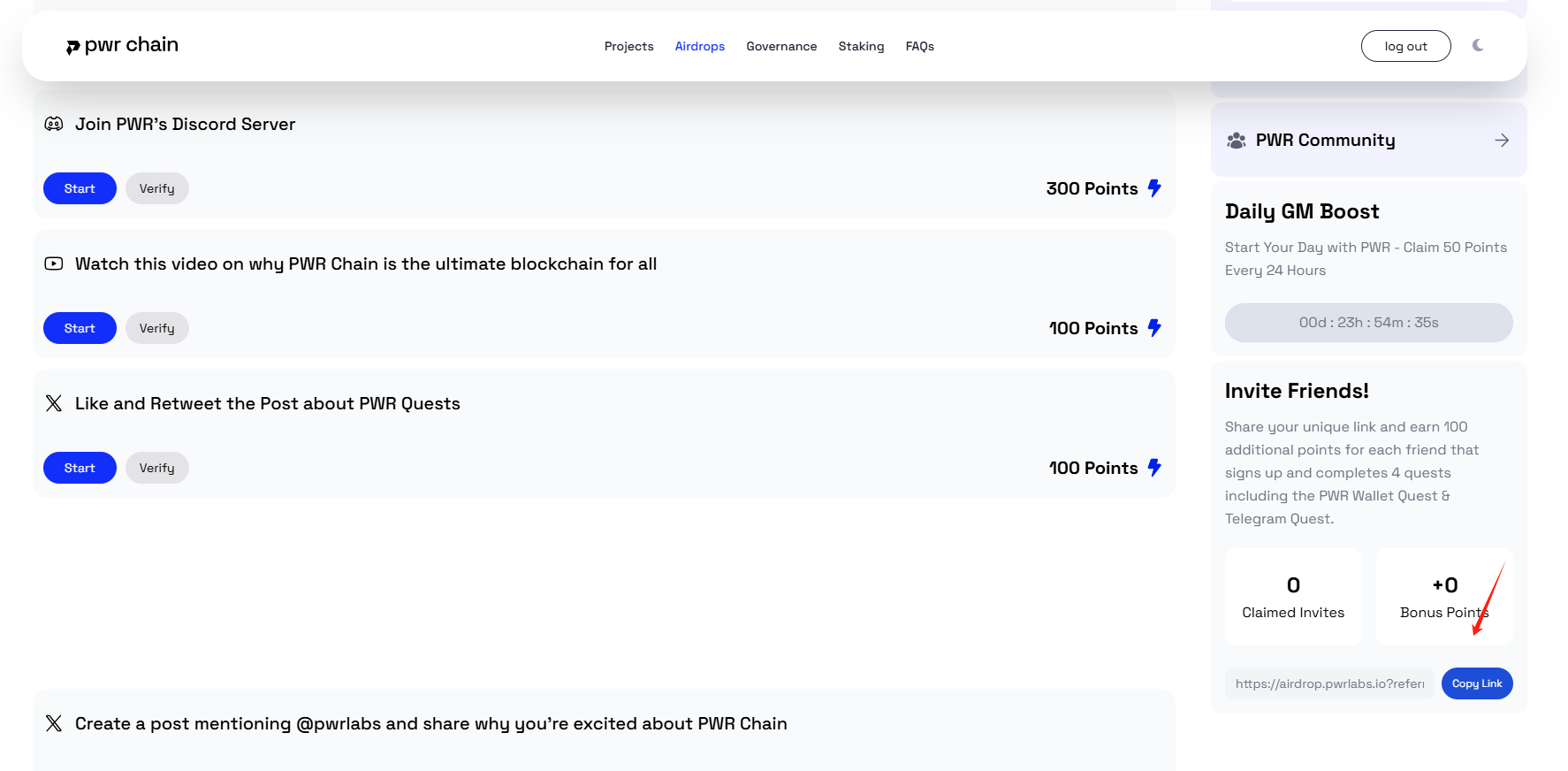Click the '300 Points' label
This screenshot has width=1568, height=771.
1092,188
